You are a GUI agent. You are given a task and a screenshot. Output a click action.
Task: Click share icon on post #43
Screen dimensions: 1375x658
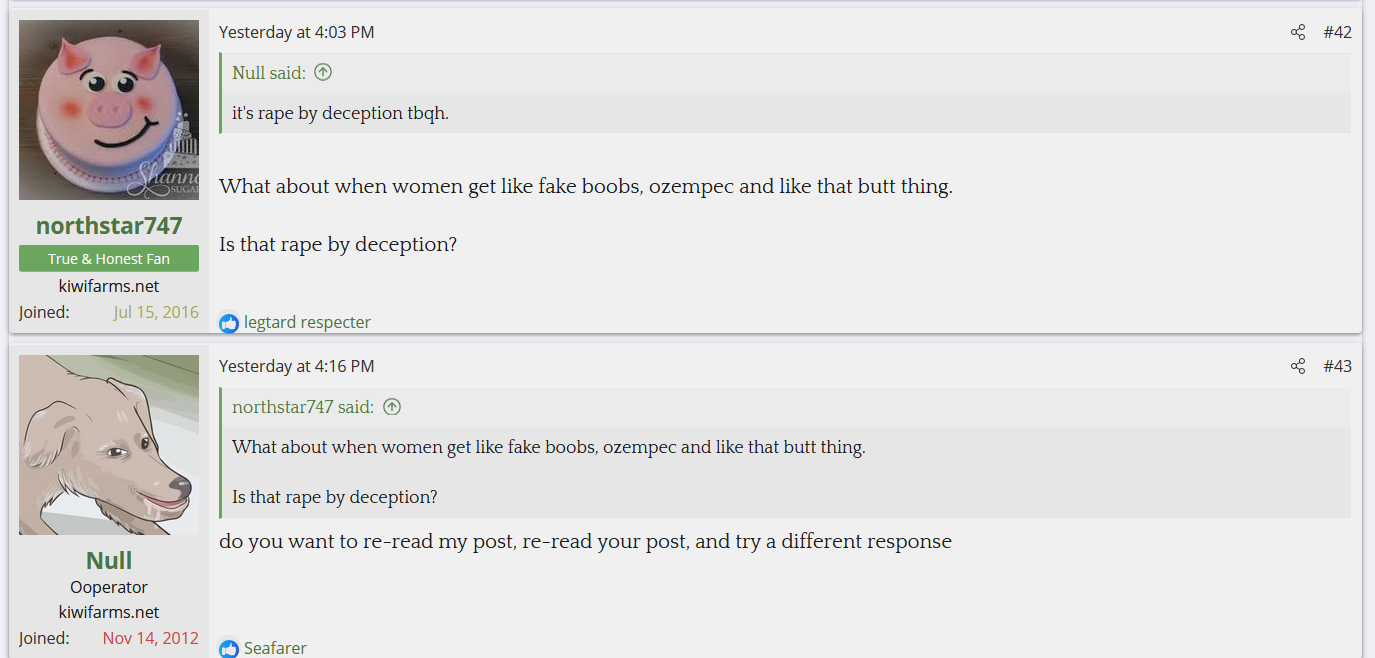1297,366
